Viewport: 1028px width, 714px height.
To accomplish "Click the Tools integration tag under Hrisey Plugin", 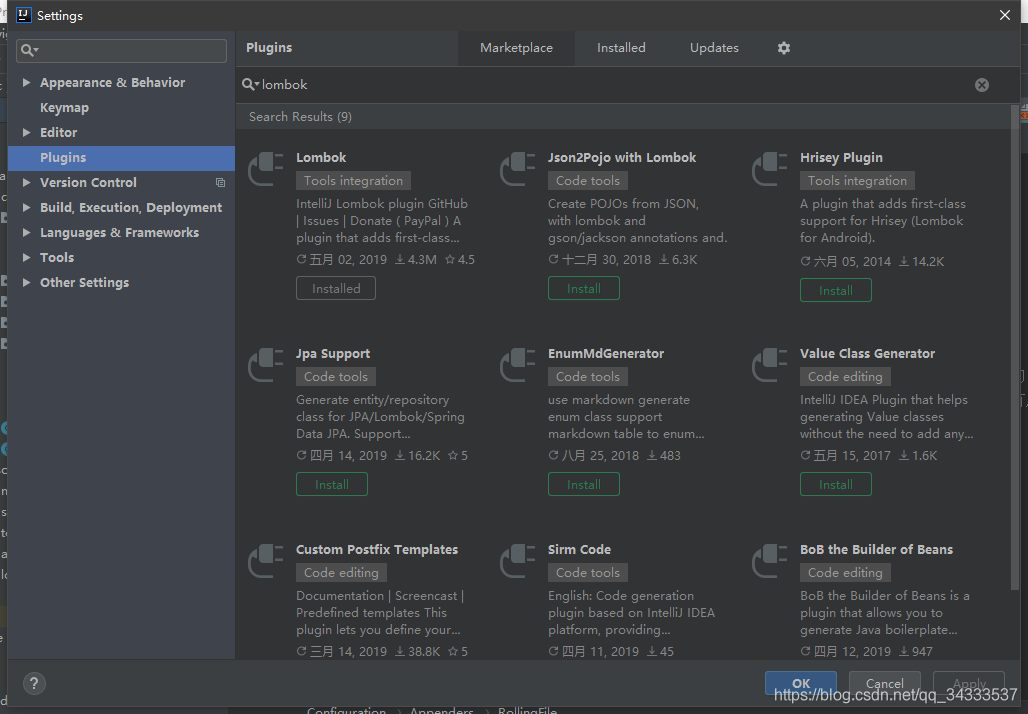I will click(857, 180).
